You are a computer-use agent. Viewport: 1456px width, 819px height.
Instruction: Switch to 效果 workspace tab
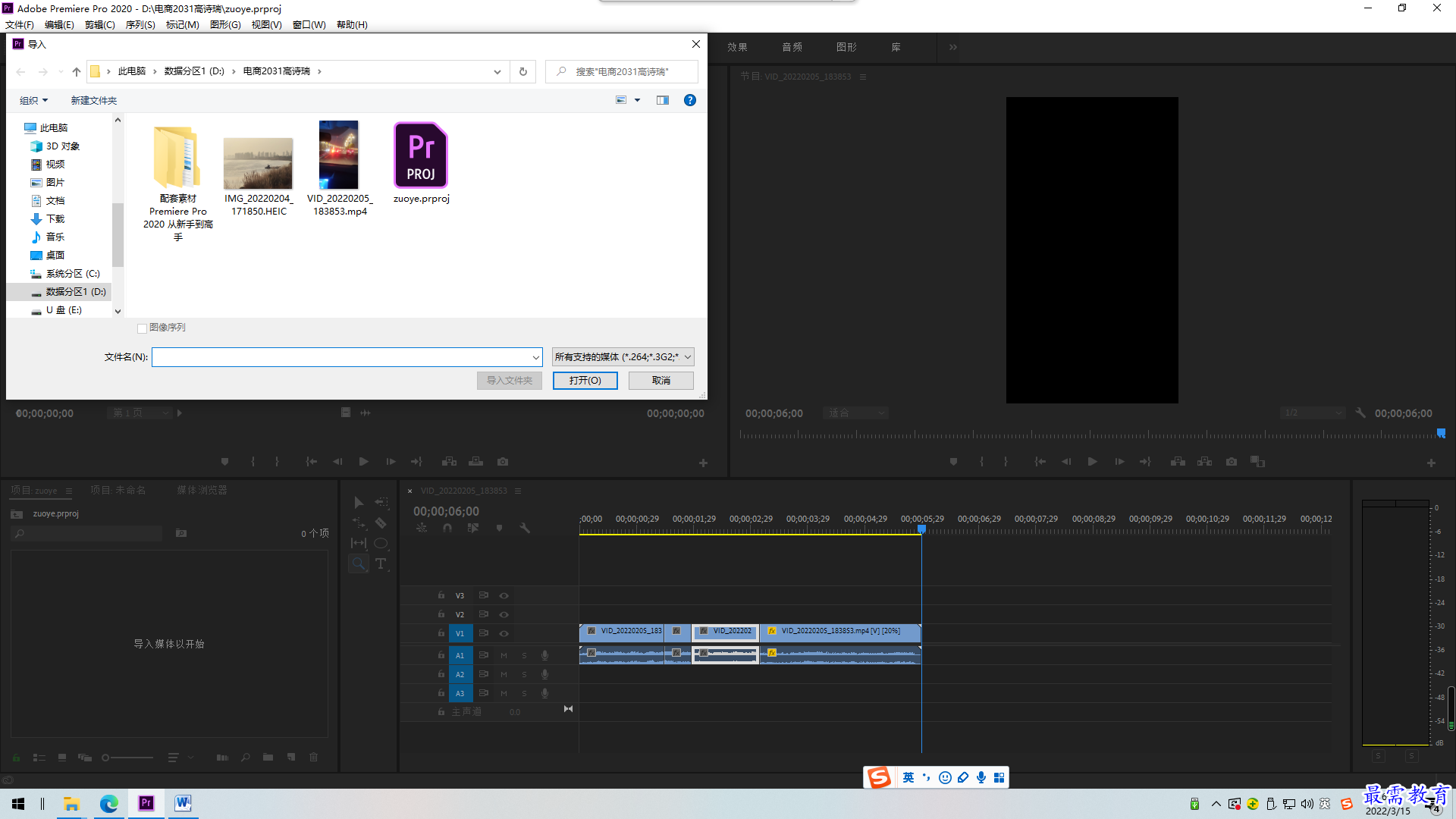point(738,47)
